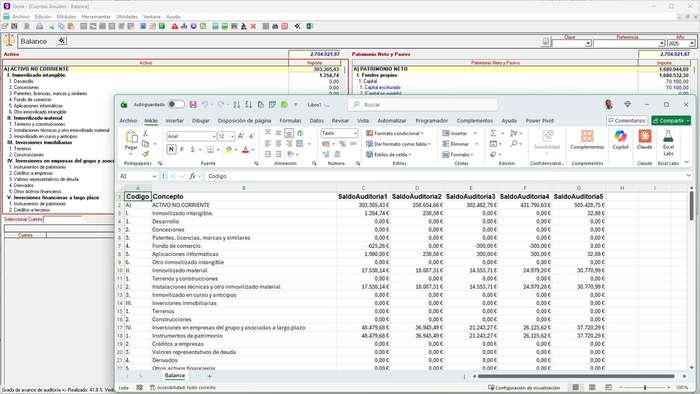This screenshot has width=700, height=394.
Task: Click the AutoSum sigma icon
Action: click(493, 133)
